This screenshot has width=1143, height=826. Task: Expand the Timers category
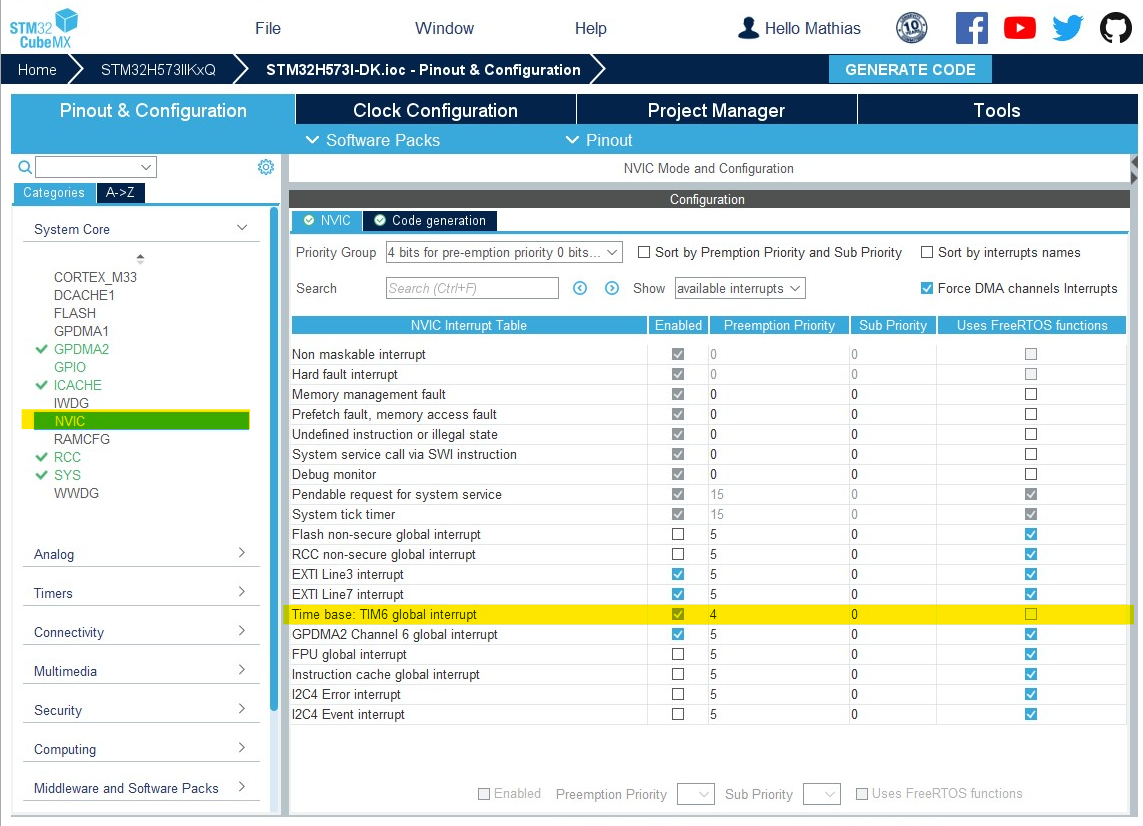[140, 593]
